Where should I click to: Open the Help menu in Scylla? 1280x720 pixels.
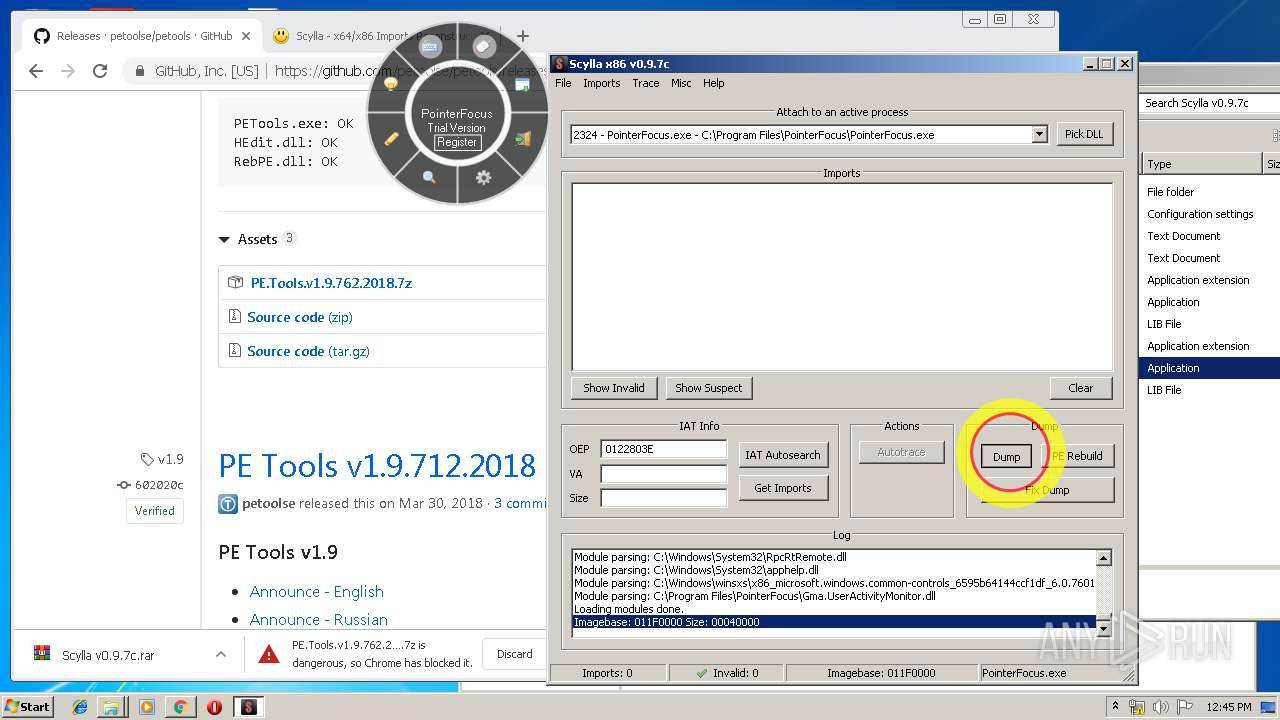714,83
